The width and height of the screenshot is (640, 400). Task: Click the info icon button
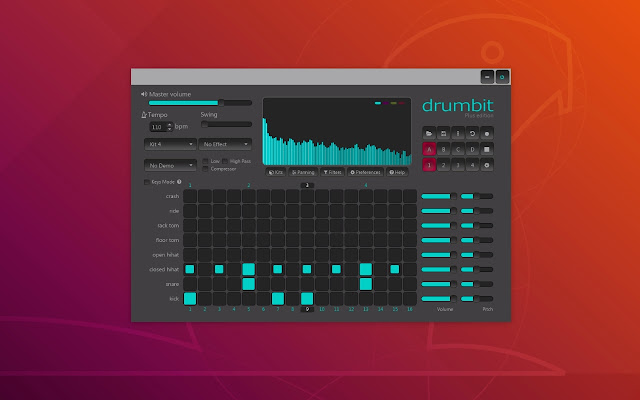pos(458,133)
